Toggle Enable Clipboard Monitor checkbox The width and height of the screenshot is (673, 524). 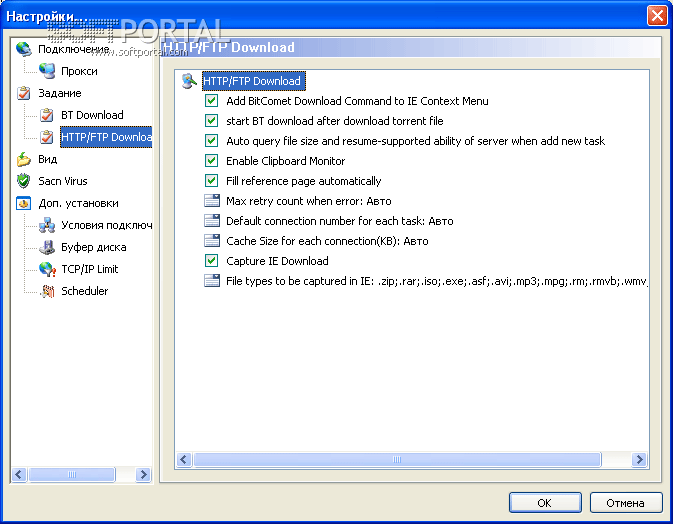click(211, 161)
